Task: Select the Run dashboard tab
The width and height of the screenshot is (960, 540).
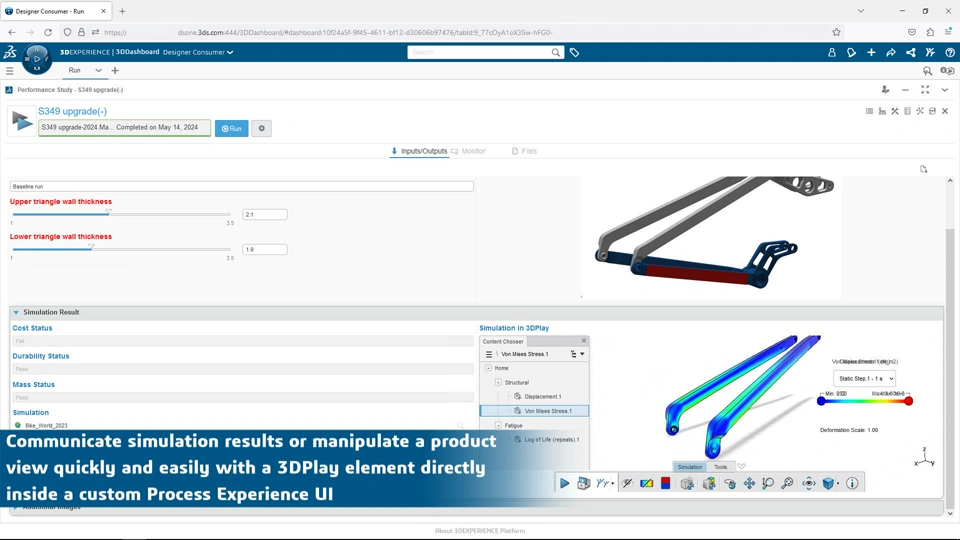Action: [x=74, y=70]
